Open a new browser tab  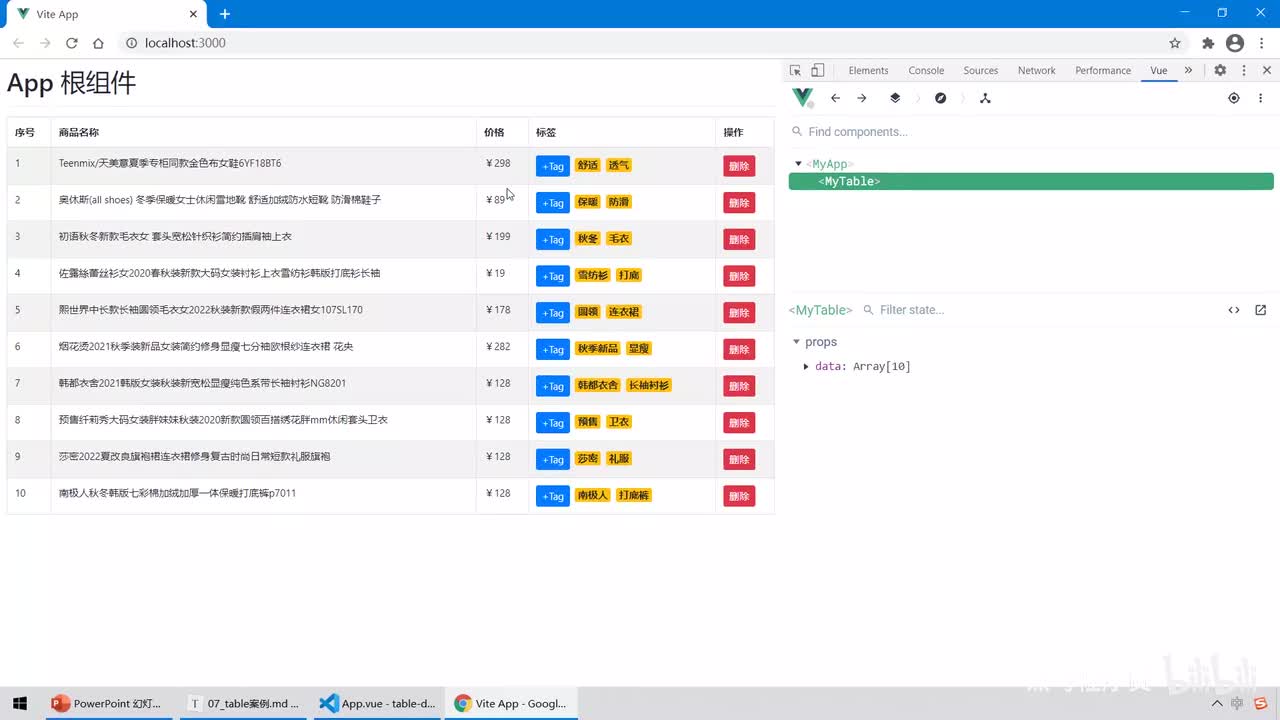click(x=225, y=14)
